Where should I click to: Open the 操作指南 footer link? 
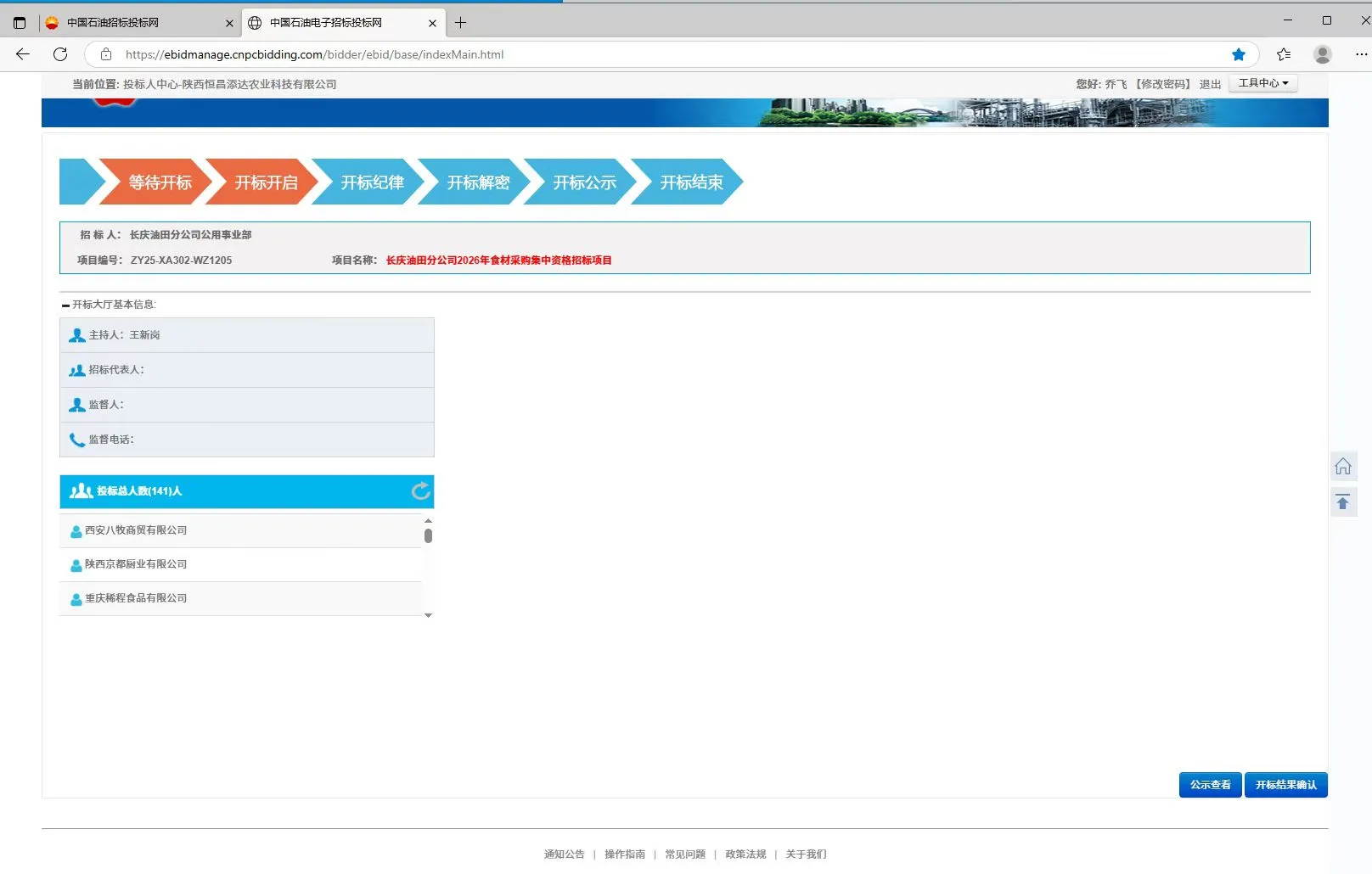point(625,854)
